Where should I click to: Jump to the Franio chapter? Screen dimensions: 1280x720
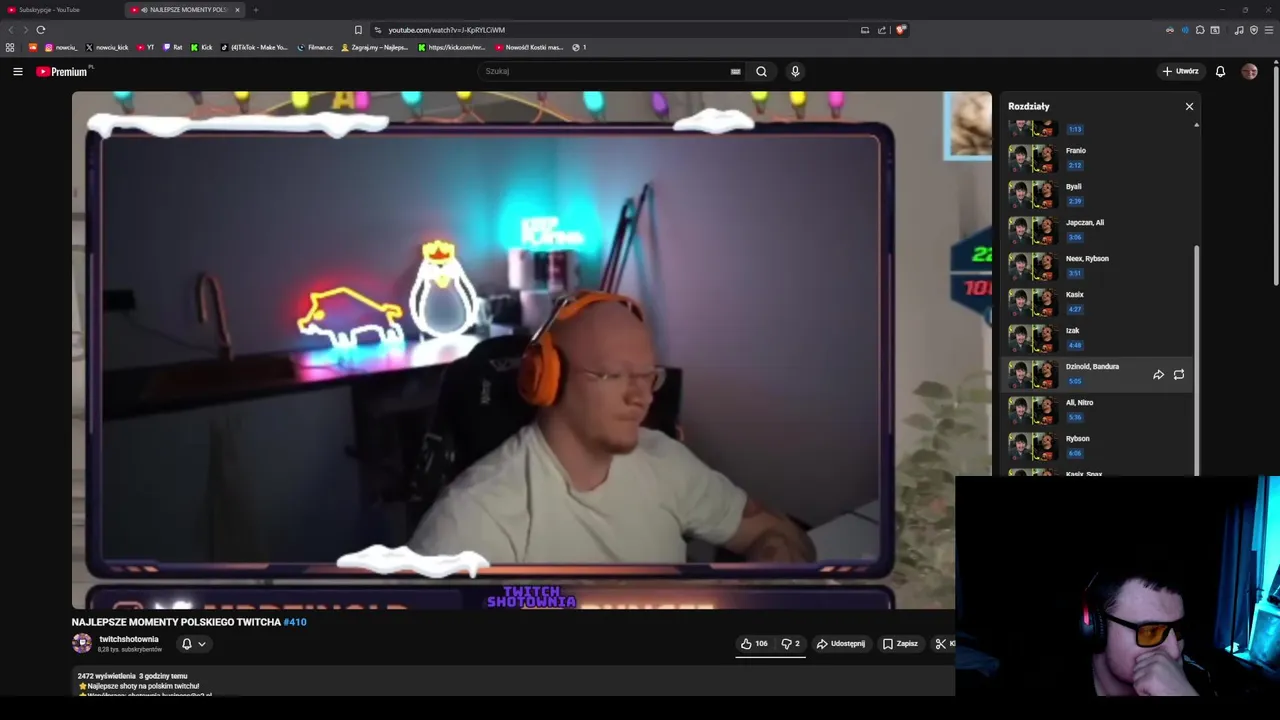pos(1098,158)
